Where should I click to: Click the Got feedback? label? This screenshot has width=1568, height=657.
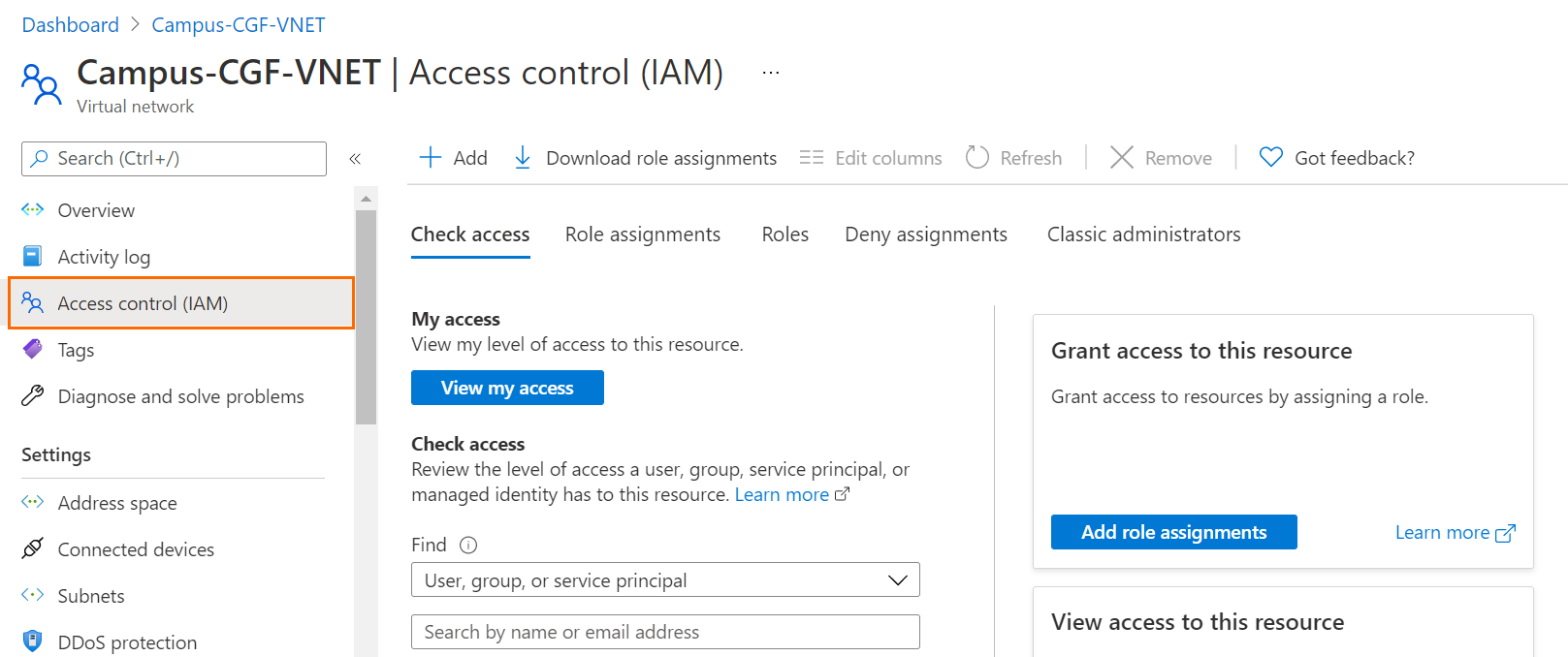click(x=1355, y=158)
